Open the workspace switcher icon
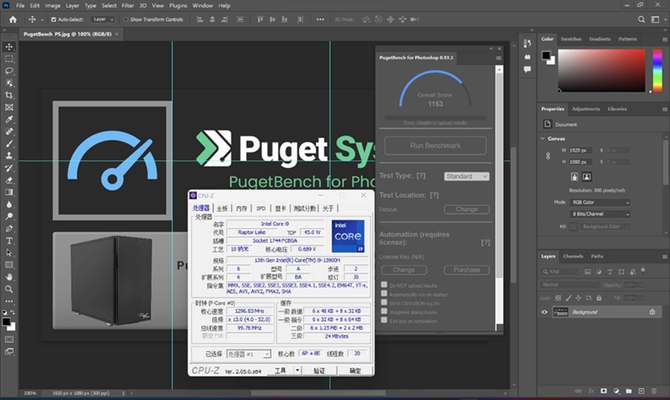Image resolution: width=670 pixels, height=400 pixels. tap(655, 20)
